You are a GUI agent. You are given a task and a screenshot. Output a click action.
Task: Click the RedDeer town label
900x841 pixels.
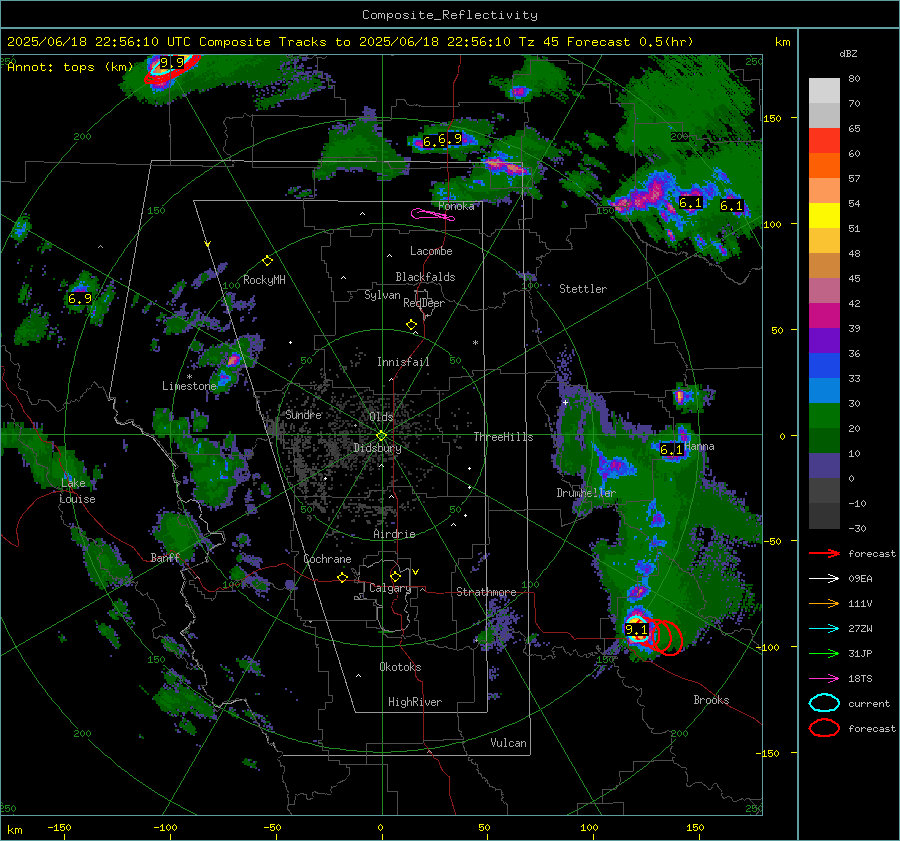pyautogui.click(x=424, y=303)
